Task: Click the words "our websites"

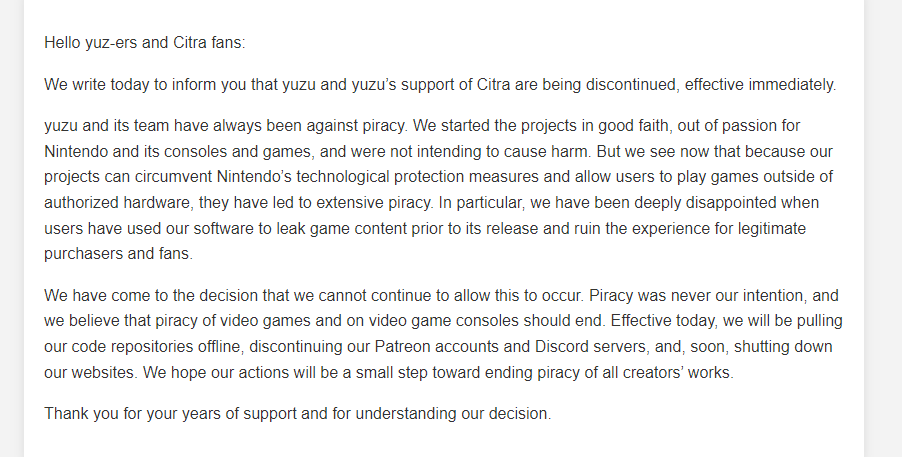Action: pos(90,373)
